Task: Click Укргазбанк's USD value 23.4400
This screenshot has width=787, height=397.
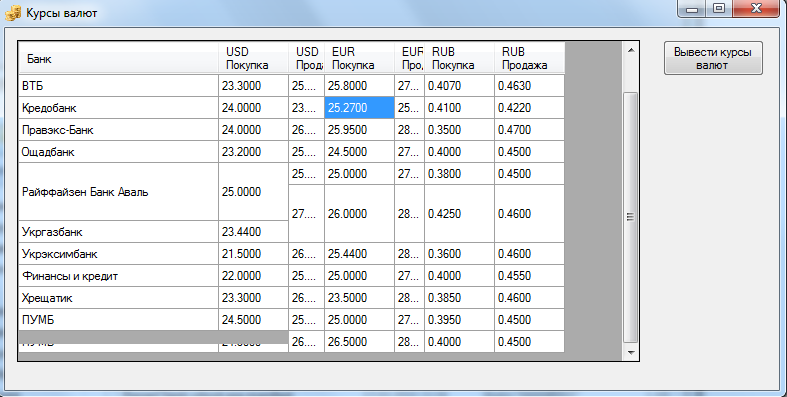Action: 253,232
